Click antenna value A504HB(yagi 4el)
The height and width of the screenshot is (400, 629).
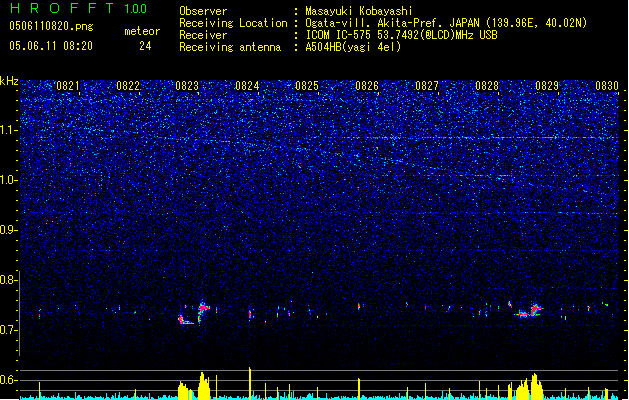tap(353, 47)
